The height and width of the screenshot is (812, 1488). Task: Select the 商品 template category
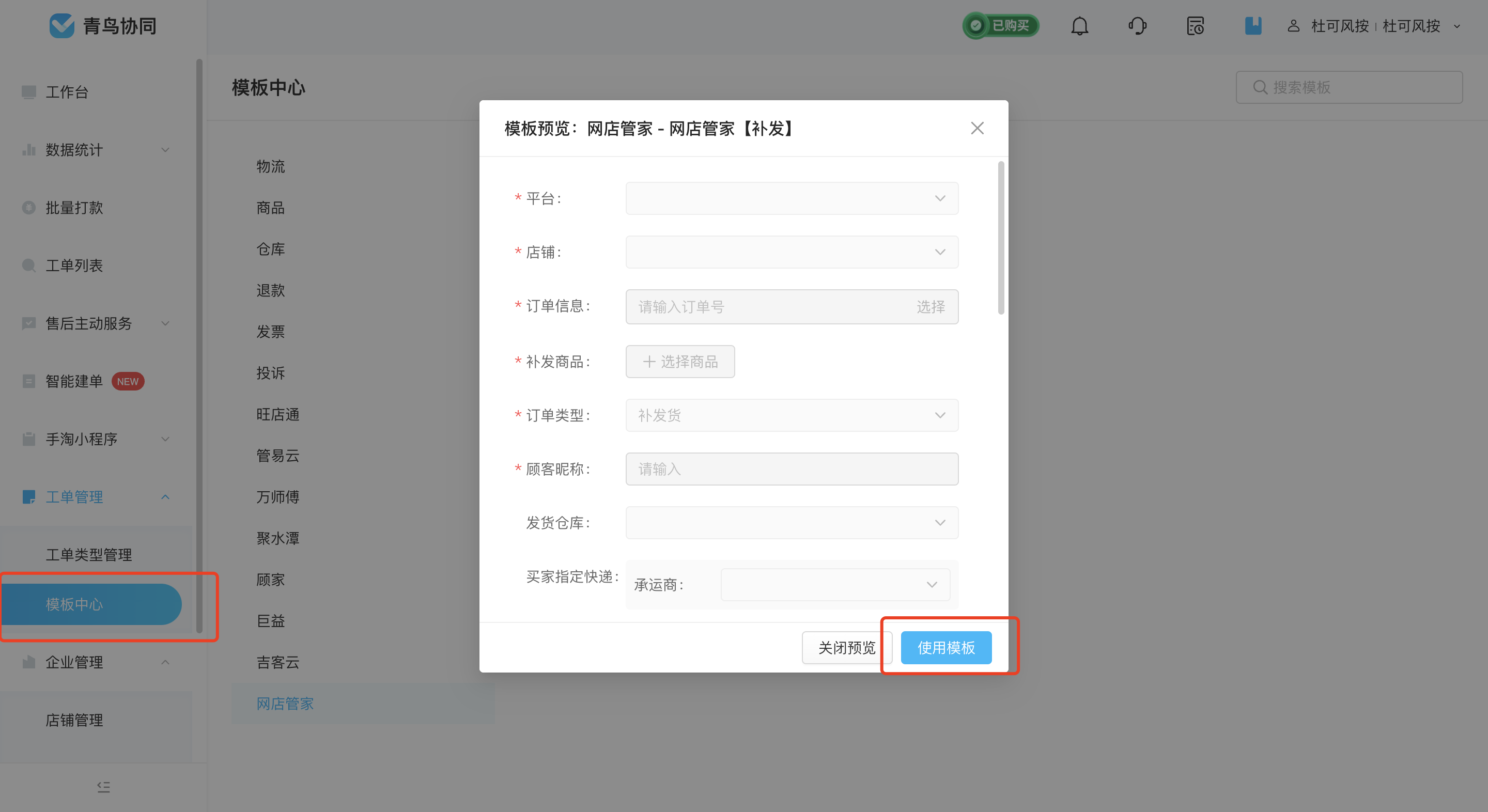[x=270, y=207]
